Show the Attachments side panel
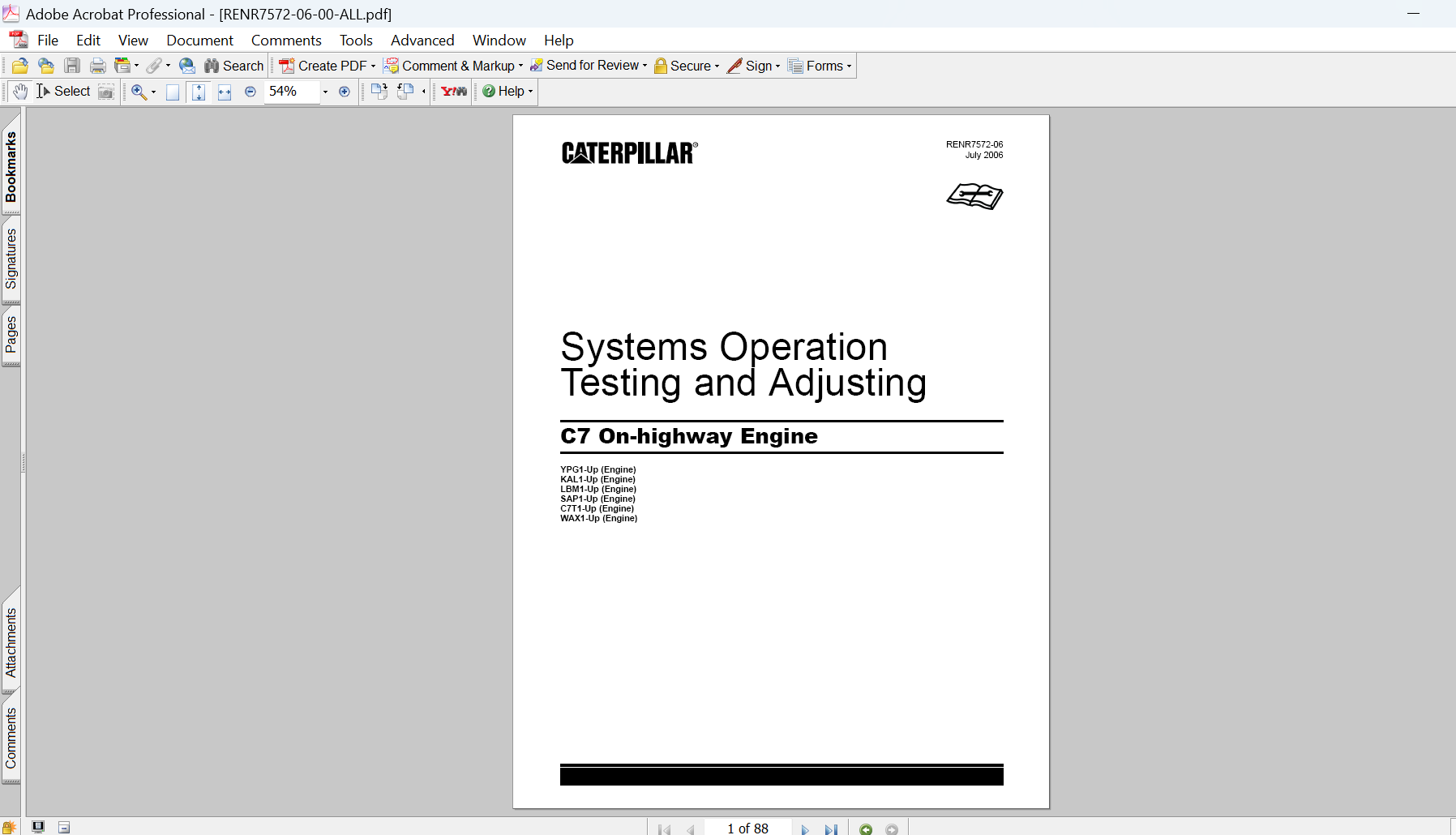The width and height of the screenshot is (1456, 835). point(11,642)
